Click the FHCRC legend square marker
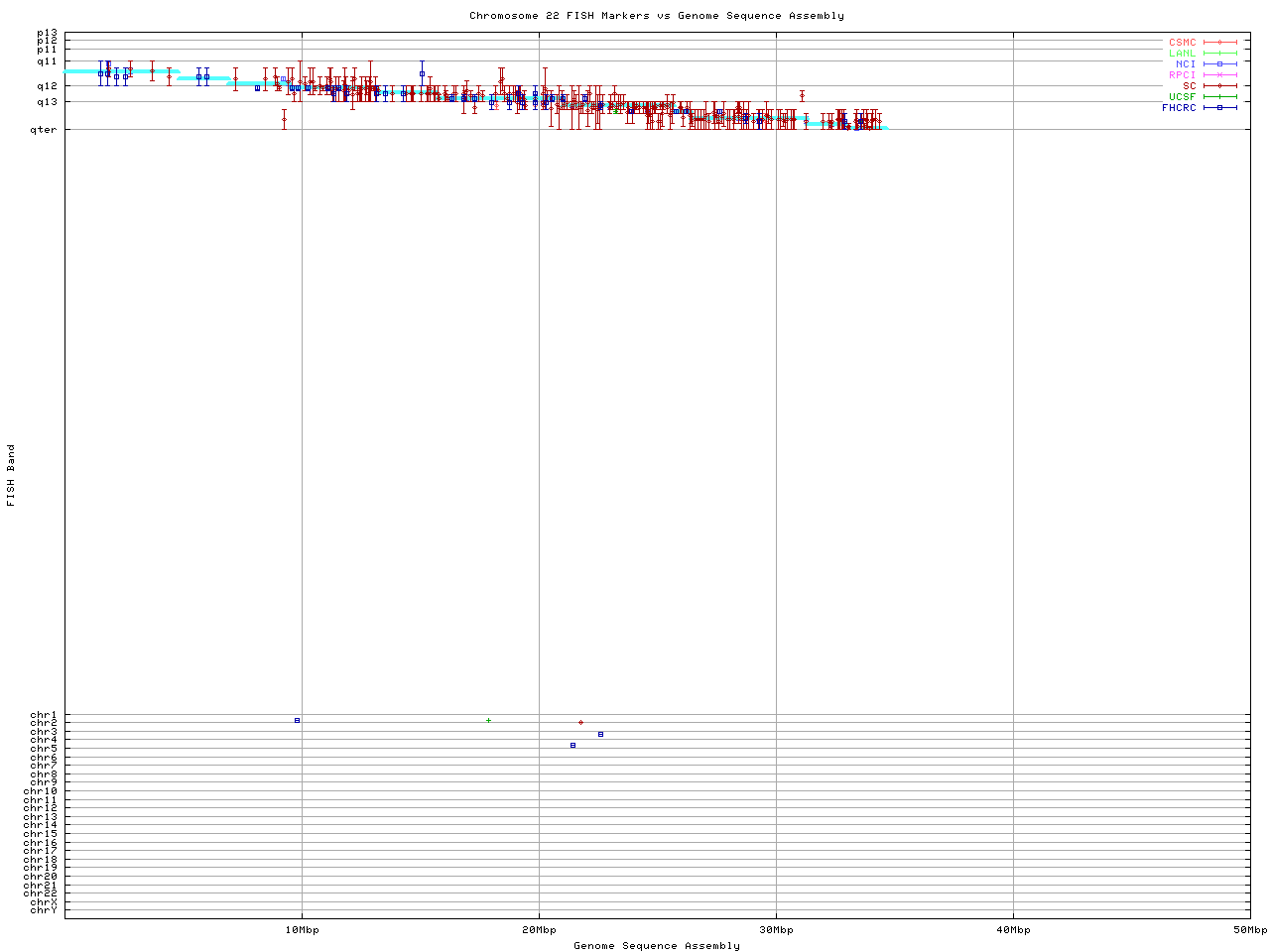Image resolution: width=1270 pixels, height=952 pixels. click(1219, 108)
